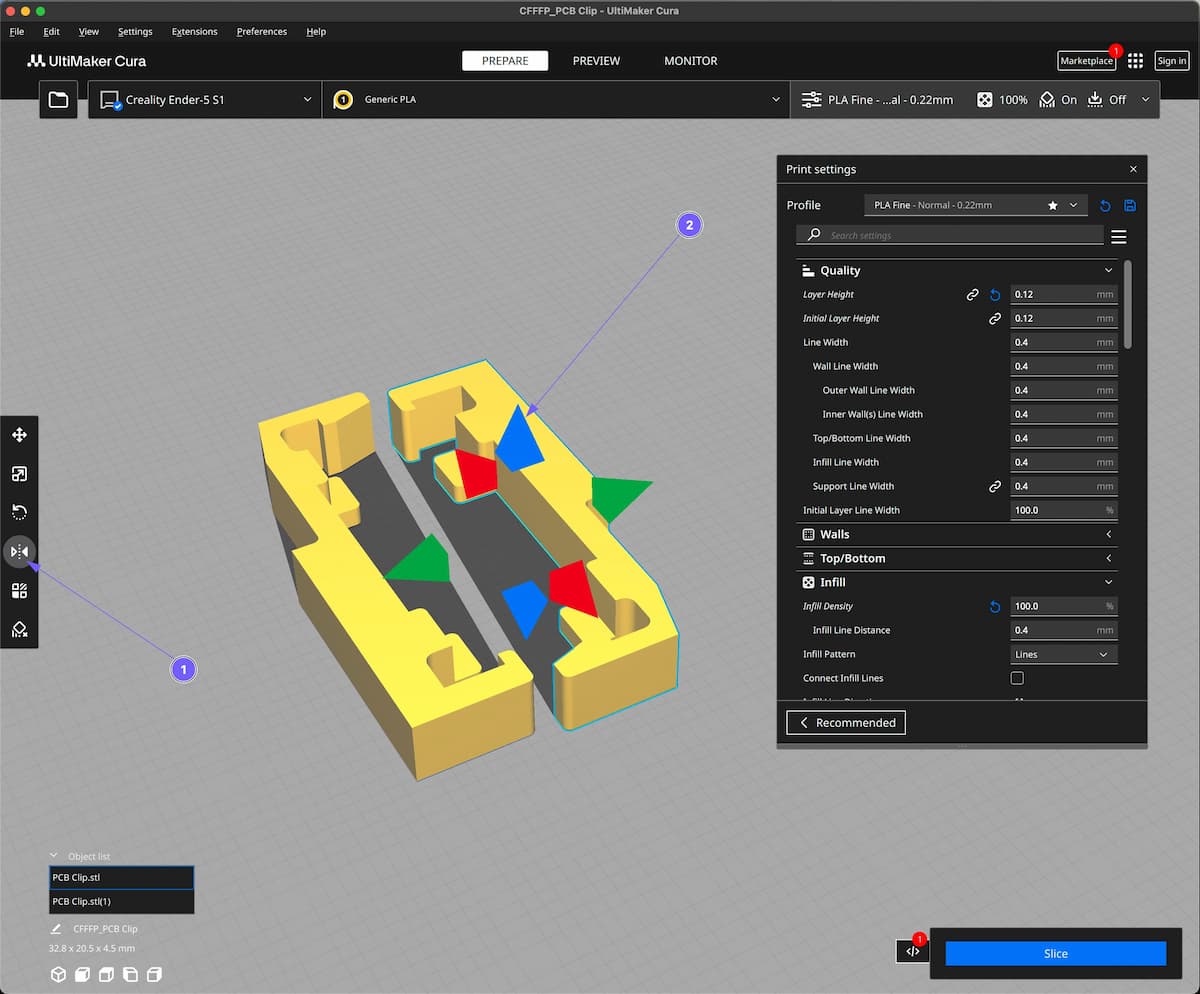Switch to the PREVIEW stage
Image resolution: width=1200 pixels, height=994 pixels.
[596, 61]
